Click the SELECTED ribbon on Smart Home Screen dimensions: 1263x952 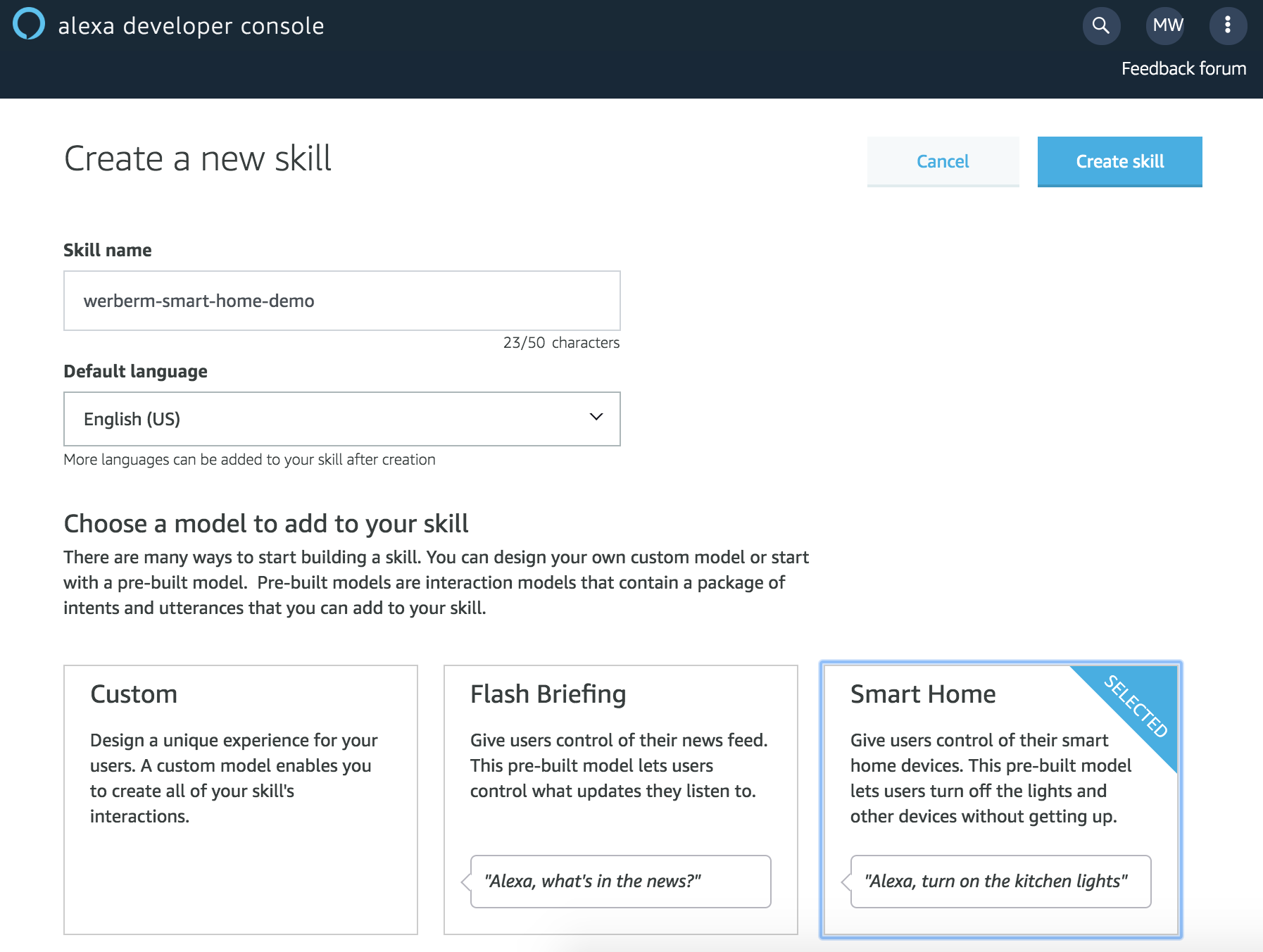1136,706
